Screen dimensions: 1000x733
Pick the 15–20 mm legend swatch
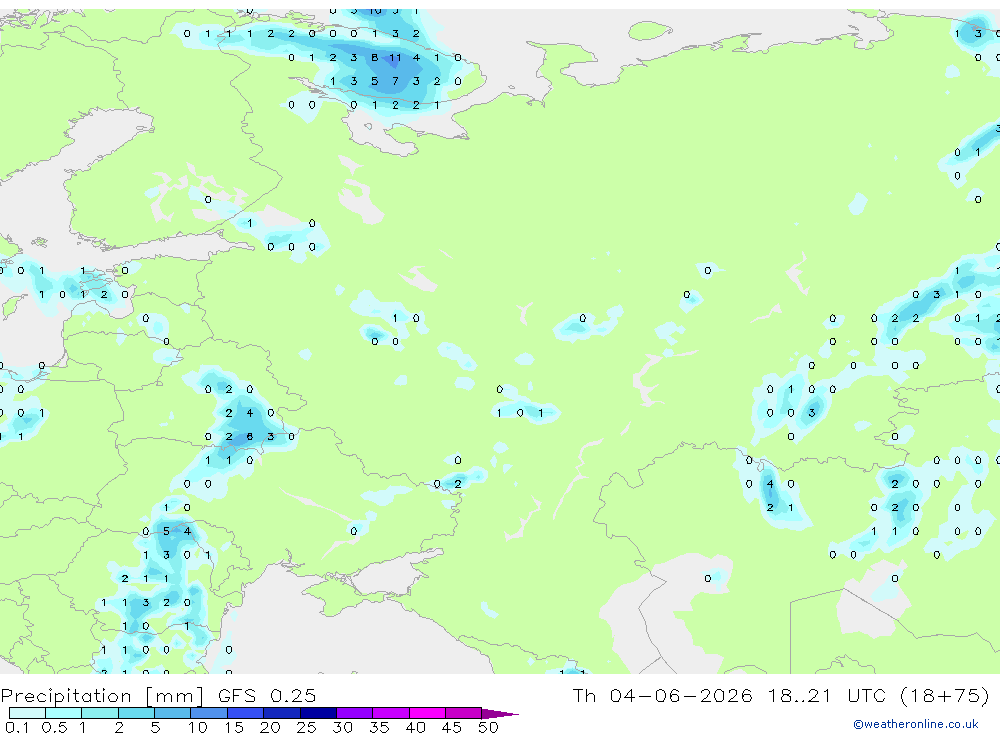(x=245, y=713)
